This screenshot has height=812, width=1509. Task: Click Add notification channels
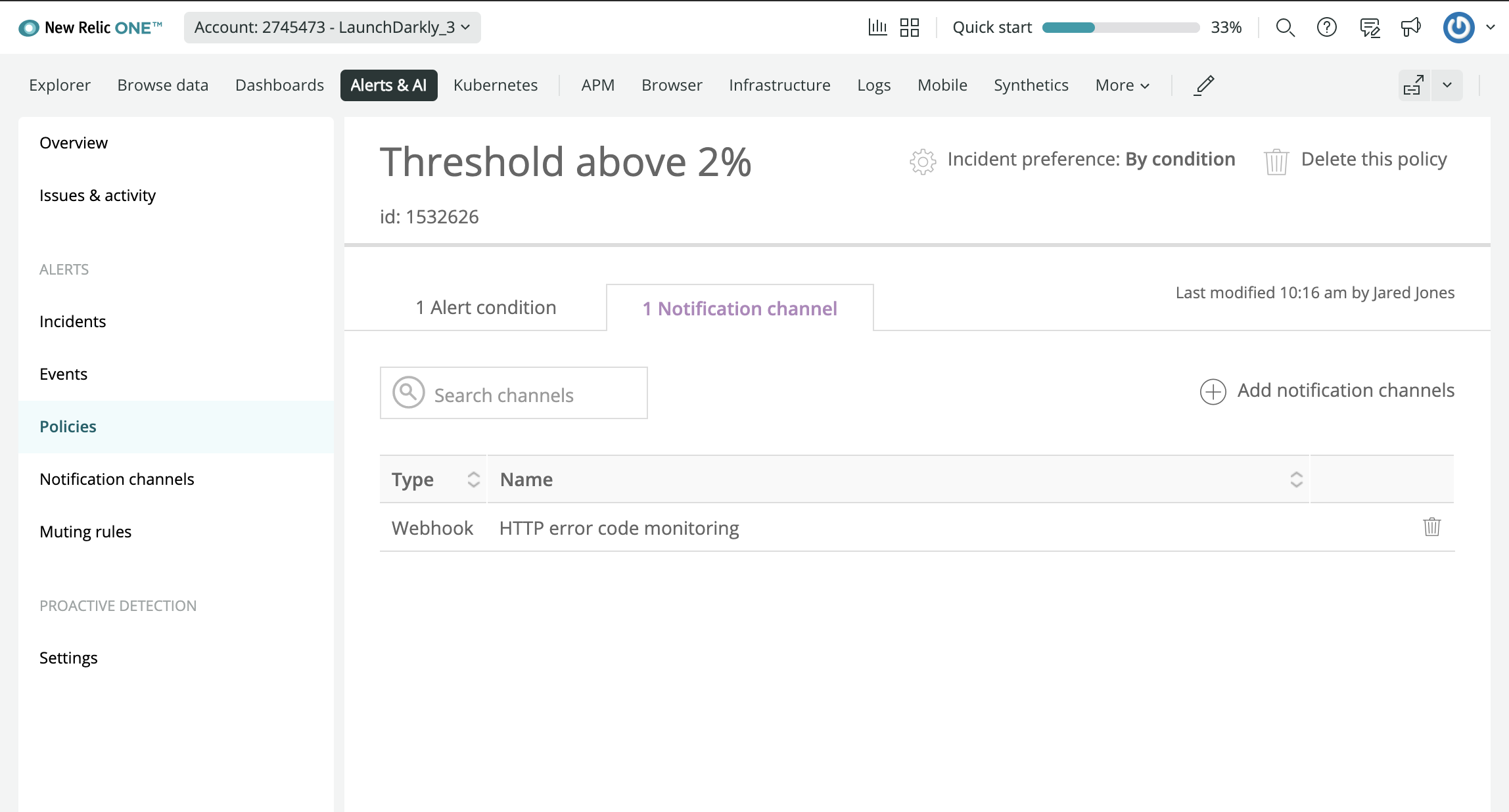1327,391
